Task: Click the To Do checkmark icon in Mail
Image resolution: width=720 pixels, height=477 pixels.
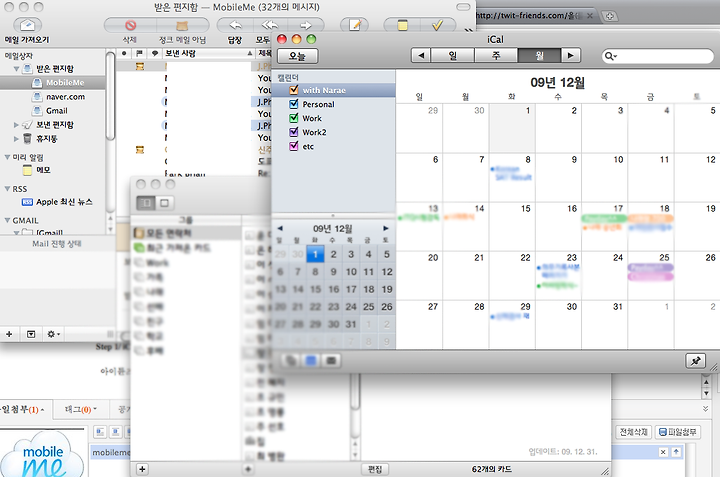Action: (x=438, y=25)
